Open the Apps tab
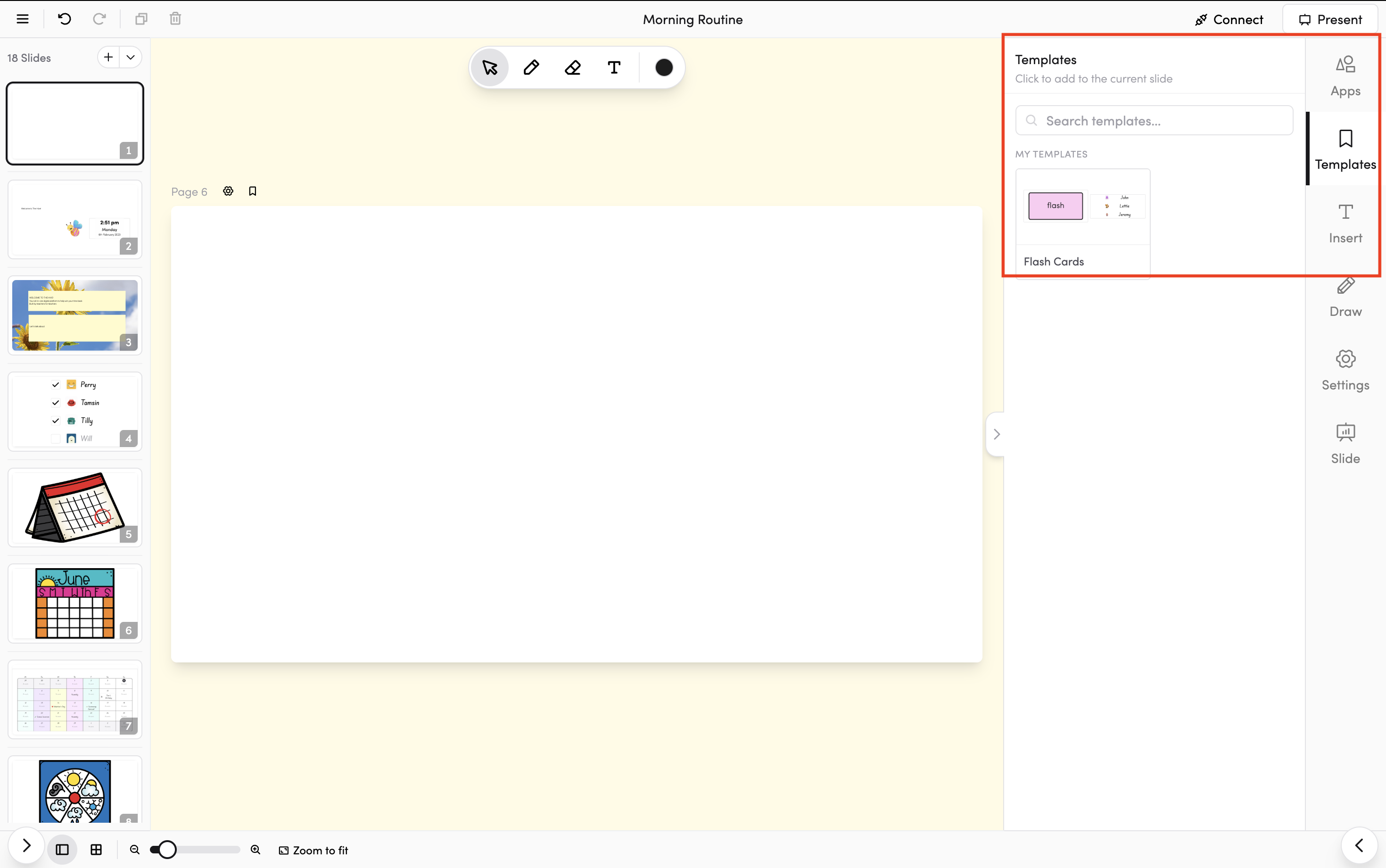The image size is (1386, 868). (x=1345, y=76)
